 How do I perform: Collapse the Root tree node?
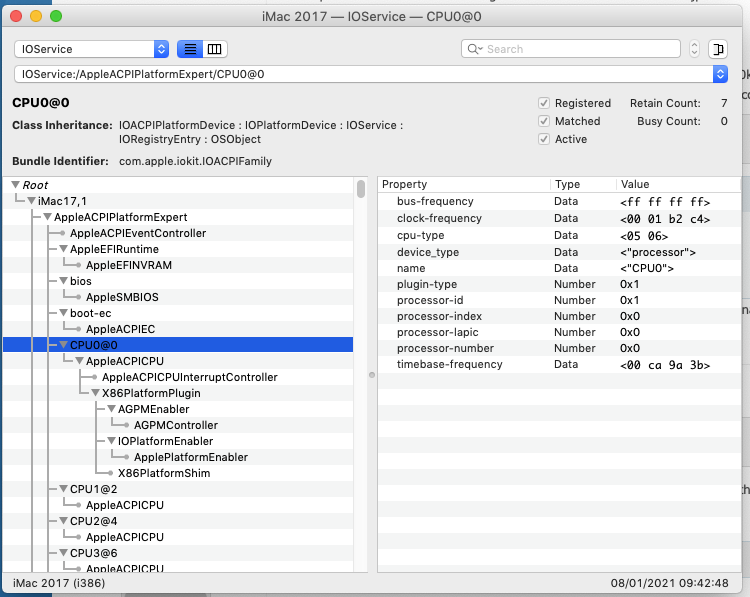15,185
